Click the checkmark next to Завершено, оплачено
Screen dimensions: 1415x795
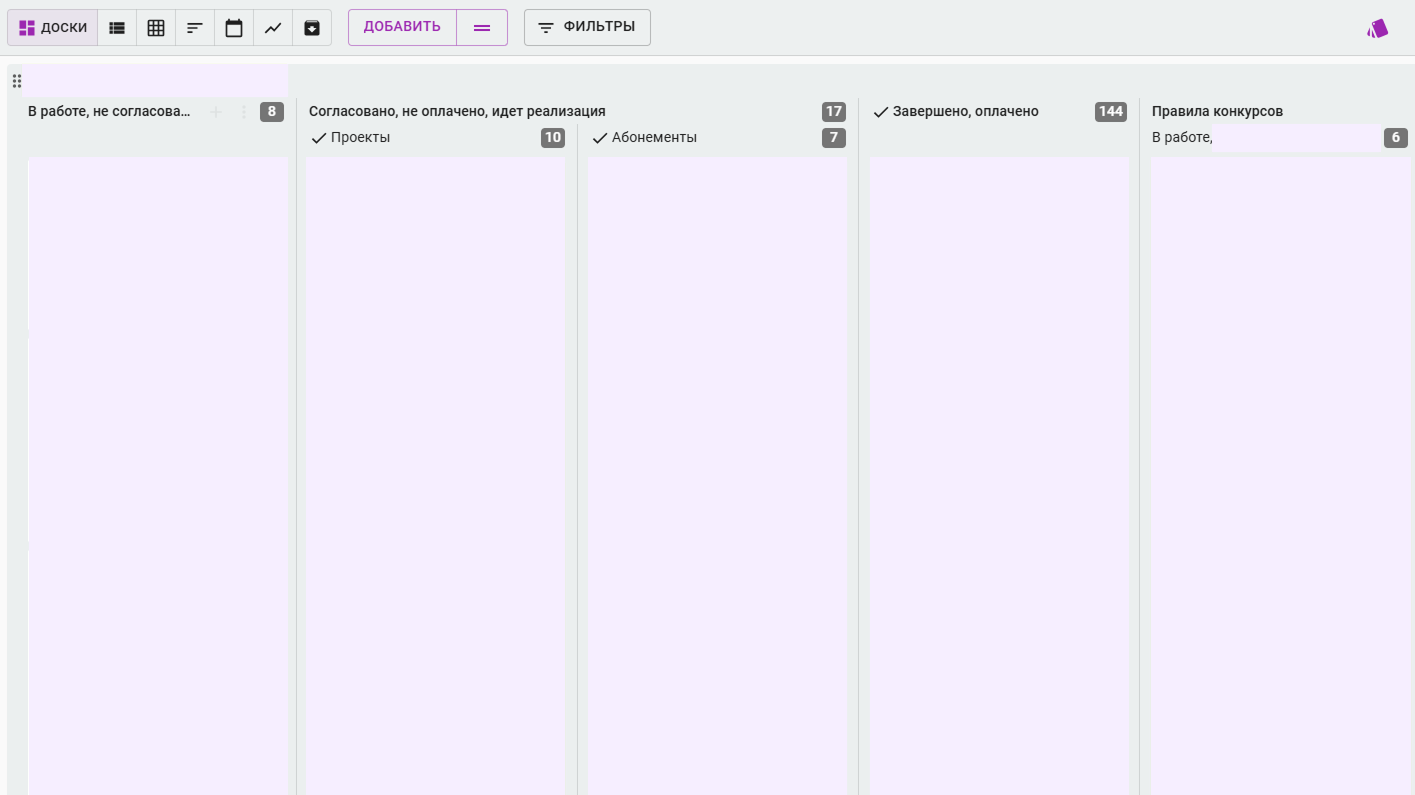[881, 112]
